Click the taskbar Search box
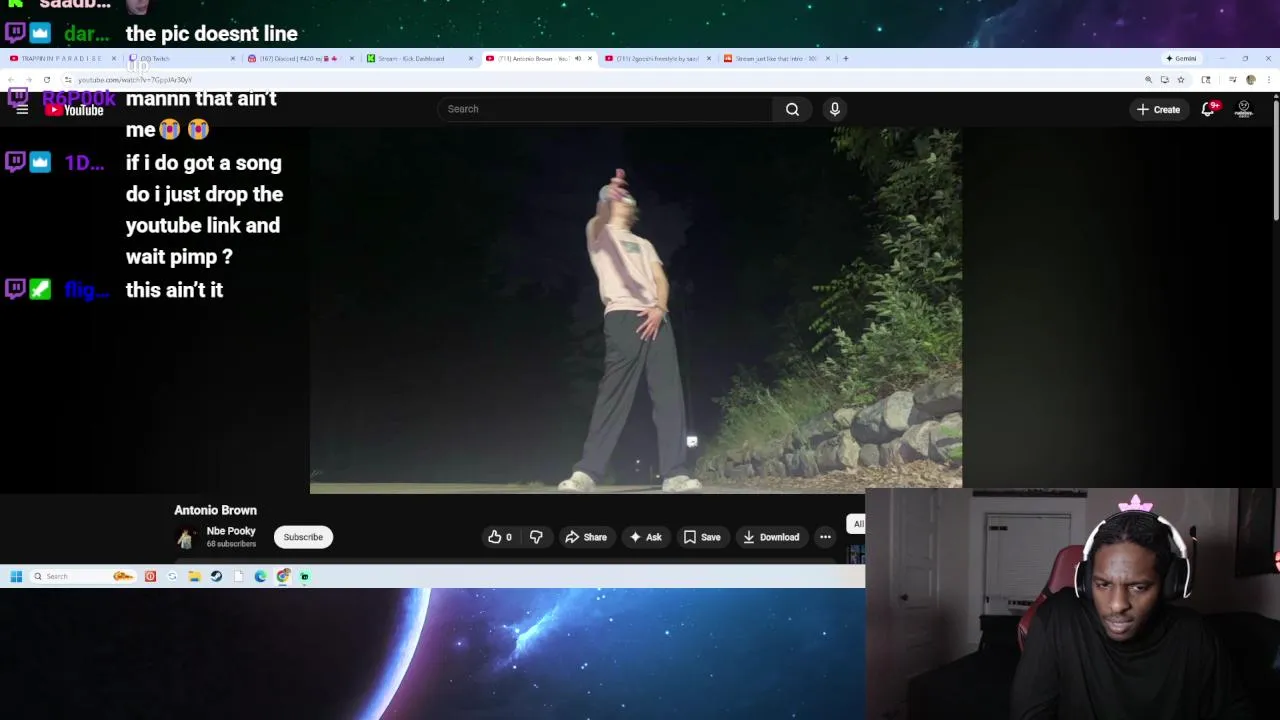Screen dimensions: 1280x720 [x=83, y=576]
